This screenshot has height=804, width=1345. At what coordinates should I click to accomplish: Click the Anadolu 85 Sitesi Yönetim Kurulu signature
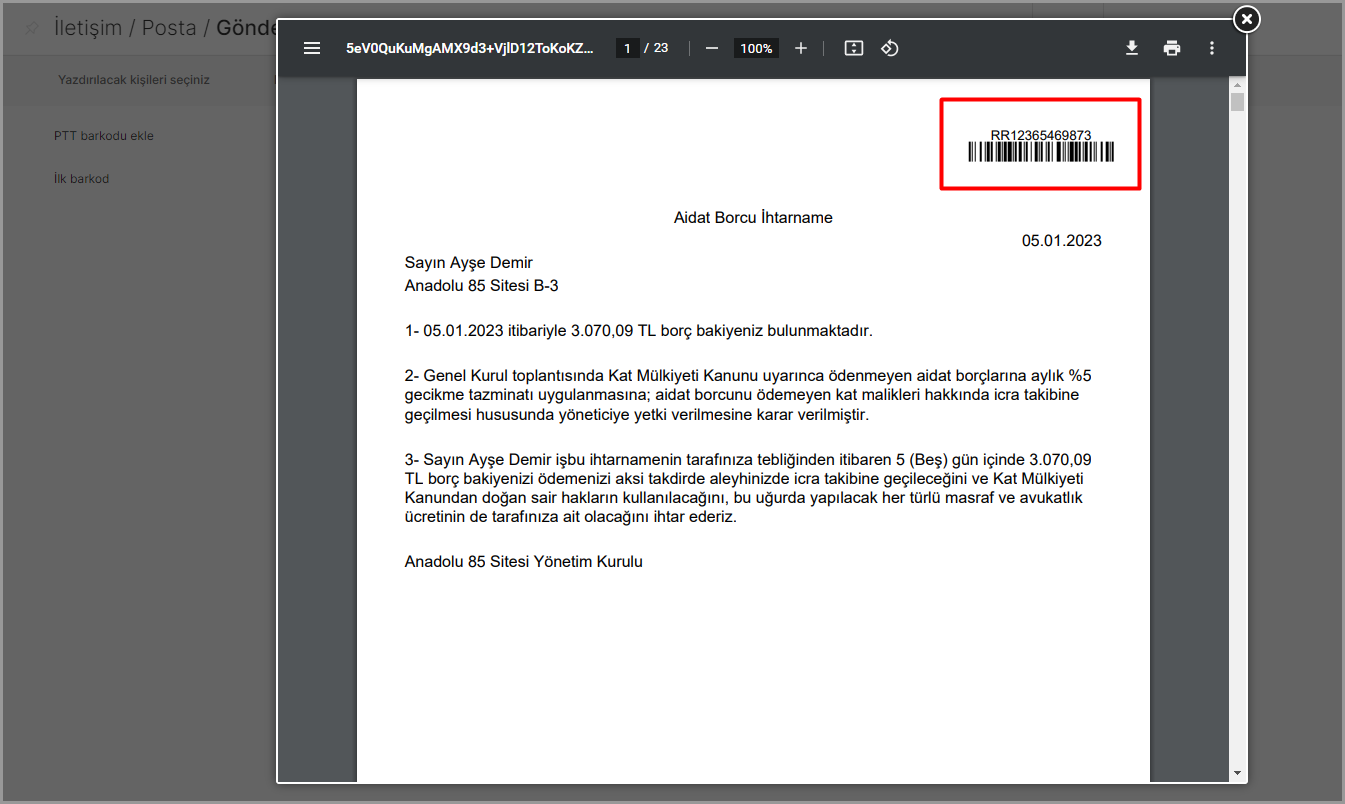523,562
